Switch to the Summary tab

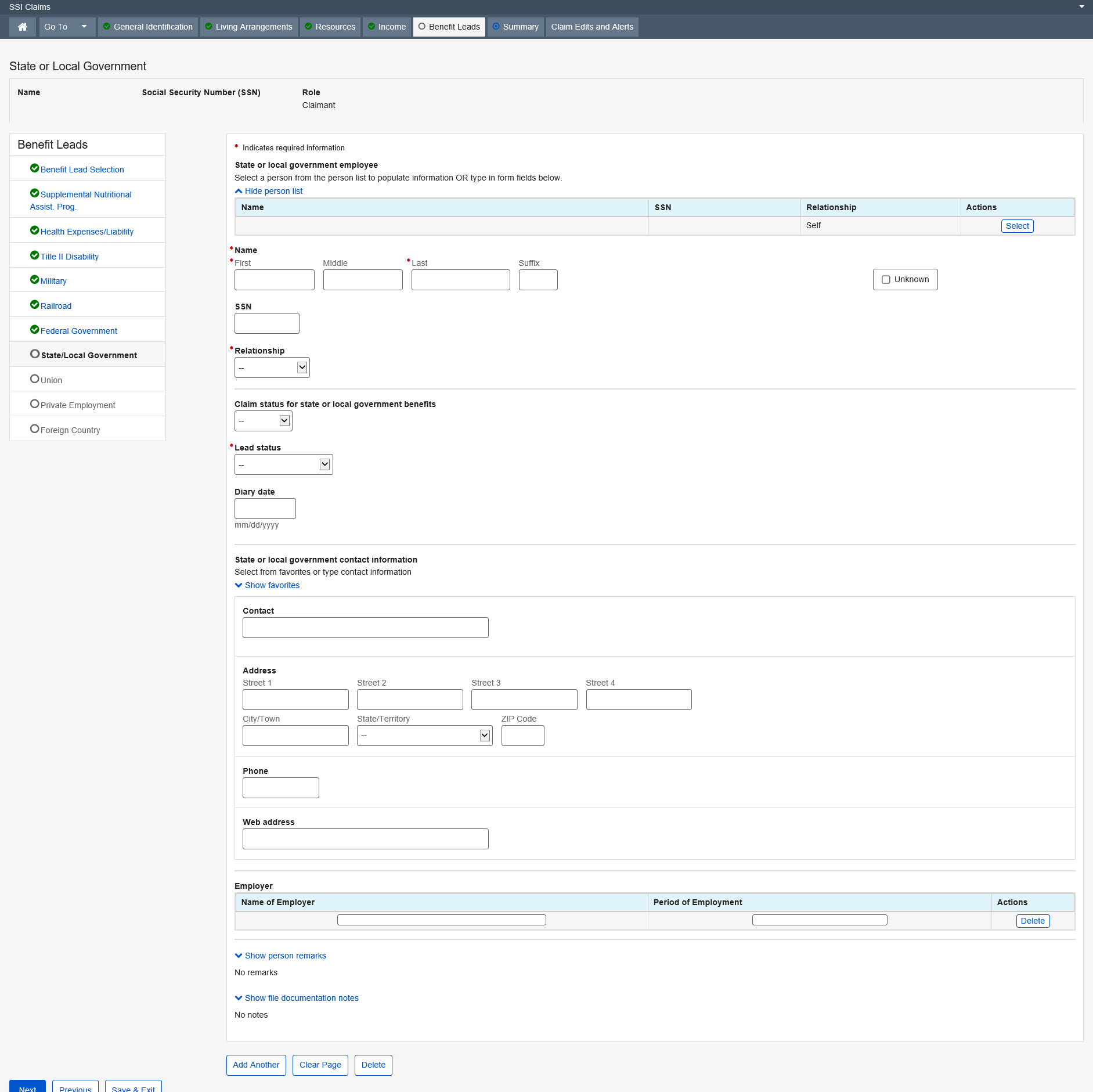coord(515,27)
